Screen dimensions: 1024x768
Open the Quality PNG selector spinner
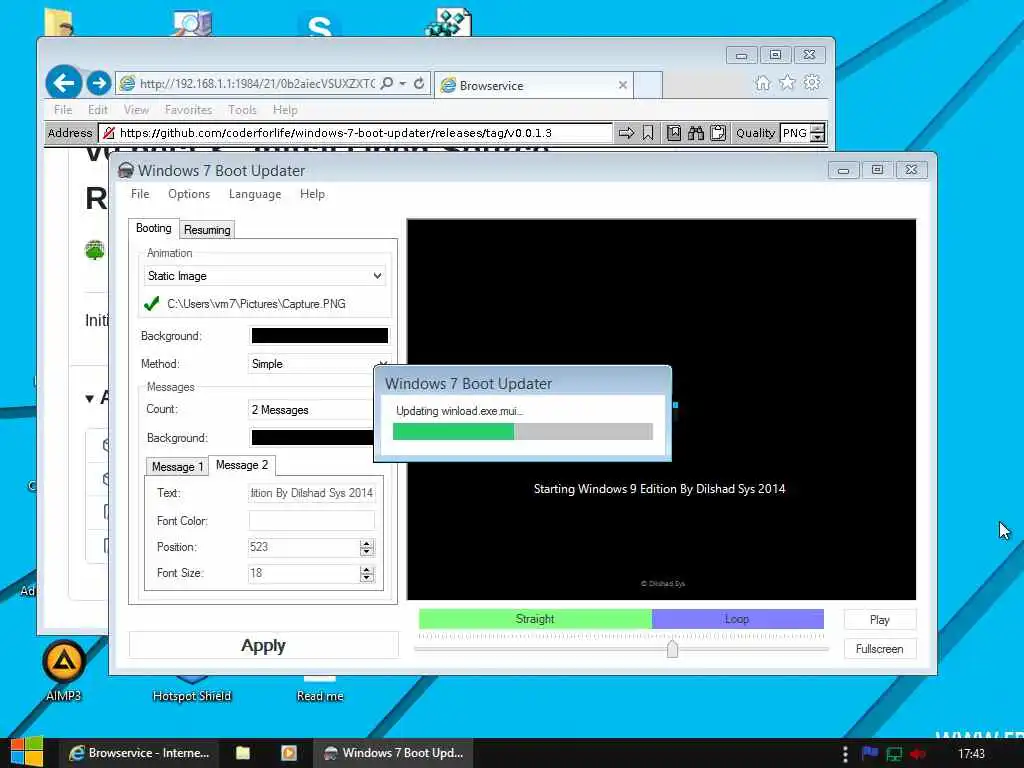pos(818,133)
